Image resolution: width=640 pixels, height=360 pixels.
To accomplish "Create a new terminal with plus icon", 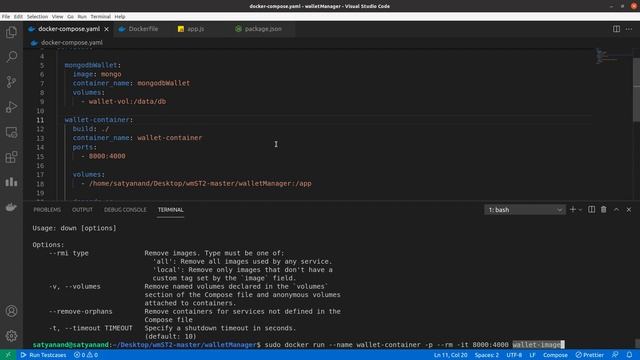I will pos(572,209).
